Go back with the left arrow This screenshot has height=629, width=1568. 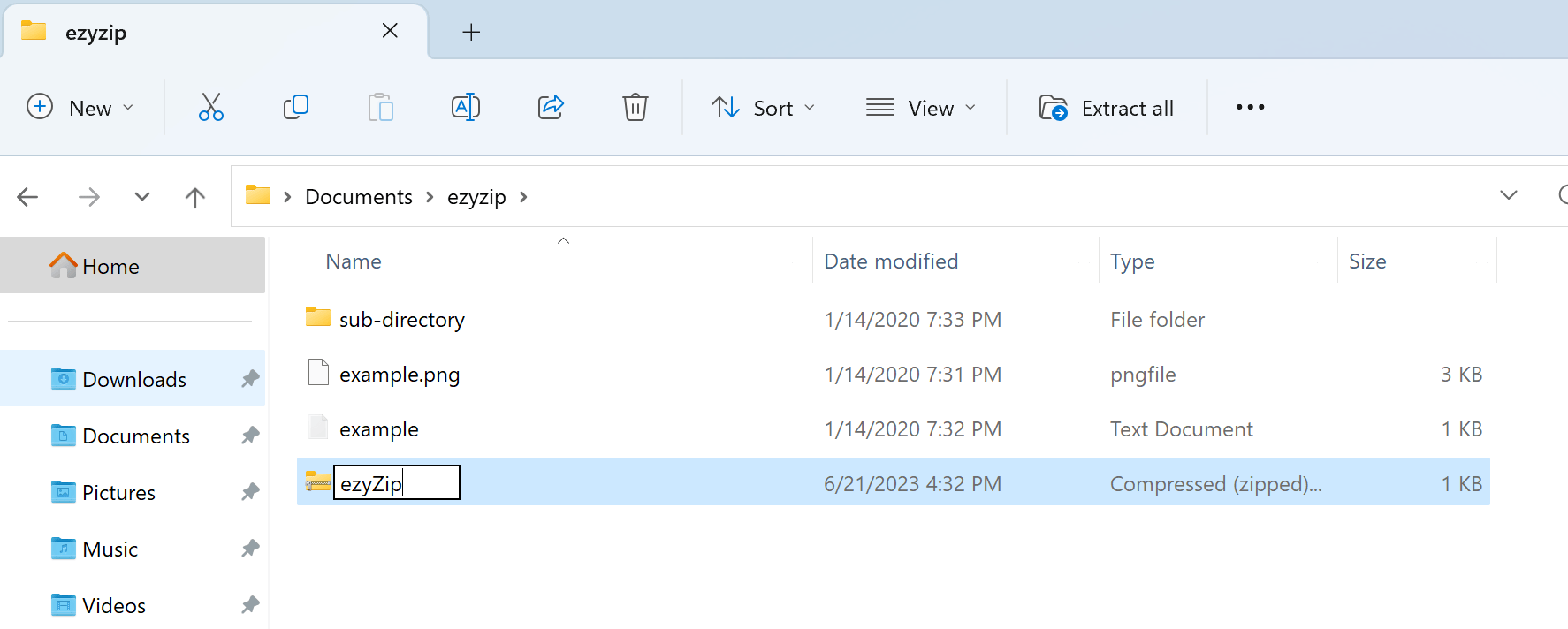tap(28, 196)
